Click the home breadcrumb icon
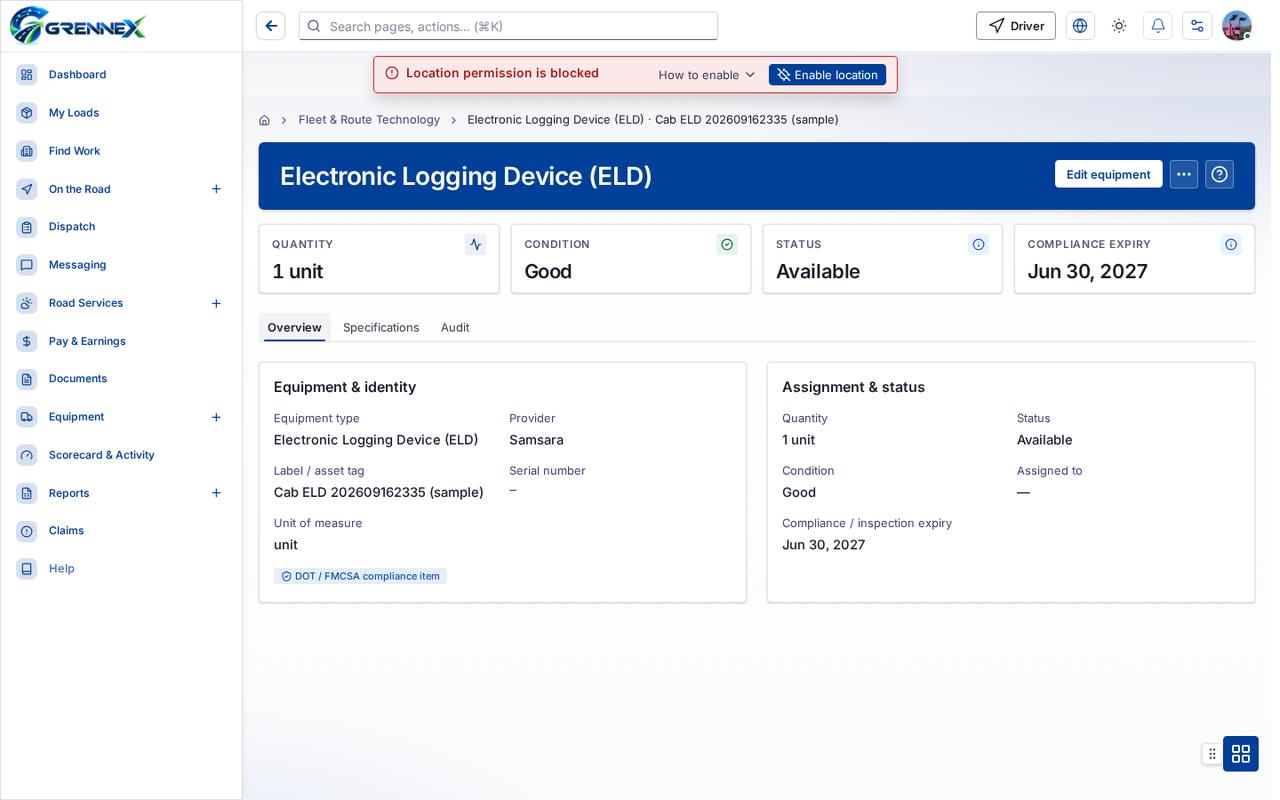Screen dimensions: 1280x800 pos(264,120)
